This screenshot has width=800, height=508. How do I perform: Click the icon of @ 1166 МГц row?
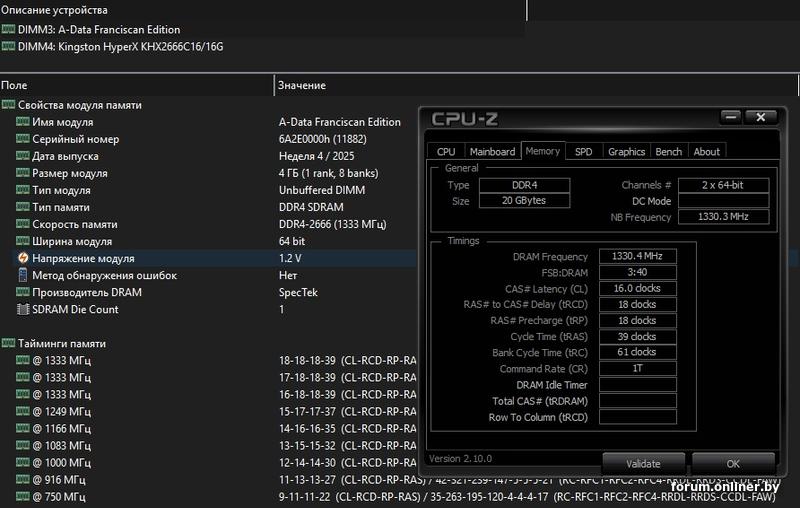pos(22,428)
